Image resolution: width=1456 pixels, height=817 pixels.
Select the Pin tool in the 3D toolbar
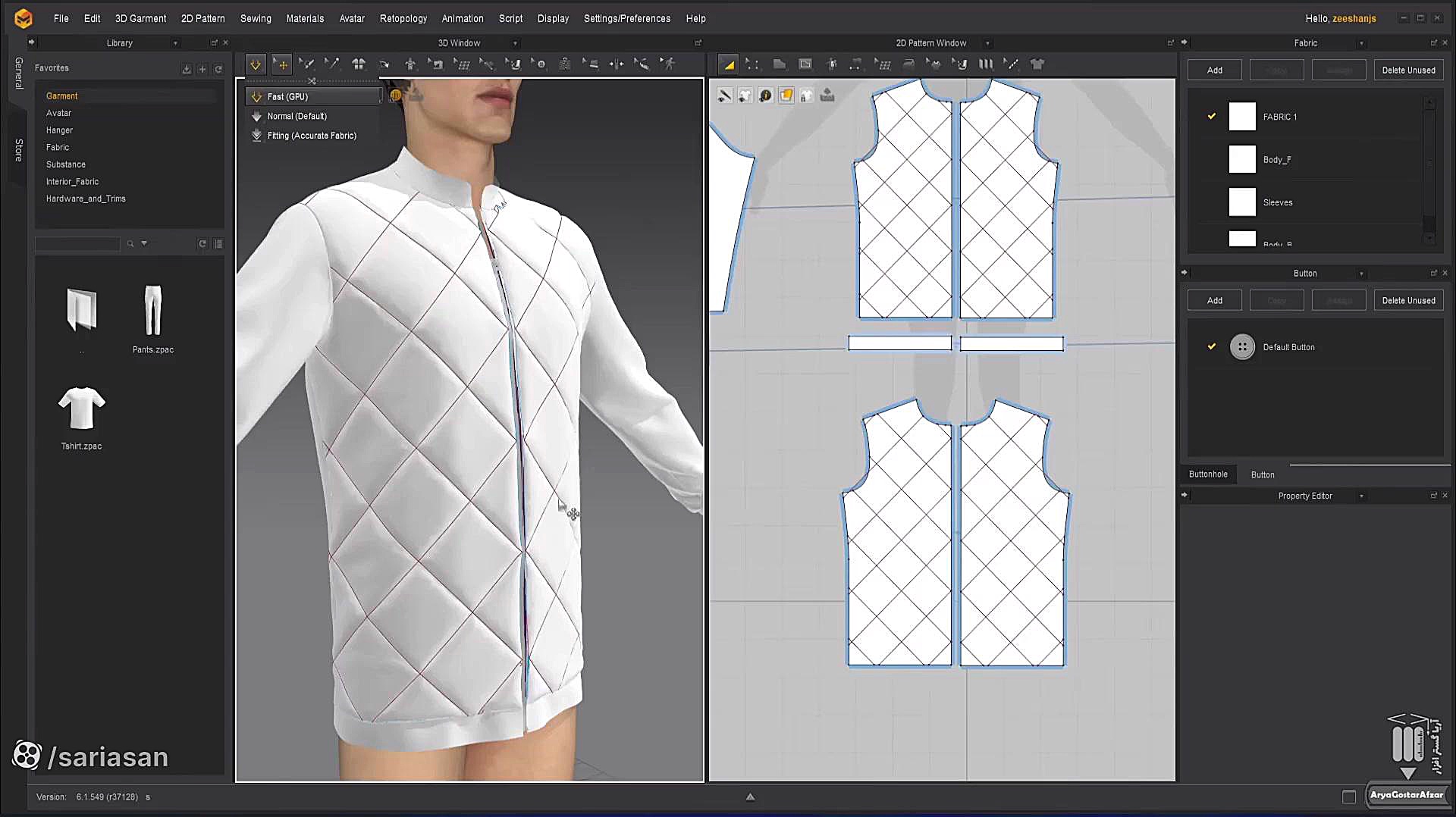coord(332,64)
